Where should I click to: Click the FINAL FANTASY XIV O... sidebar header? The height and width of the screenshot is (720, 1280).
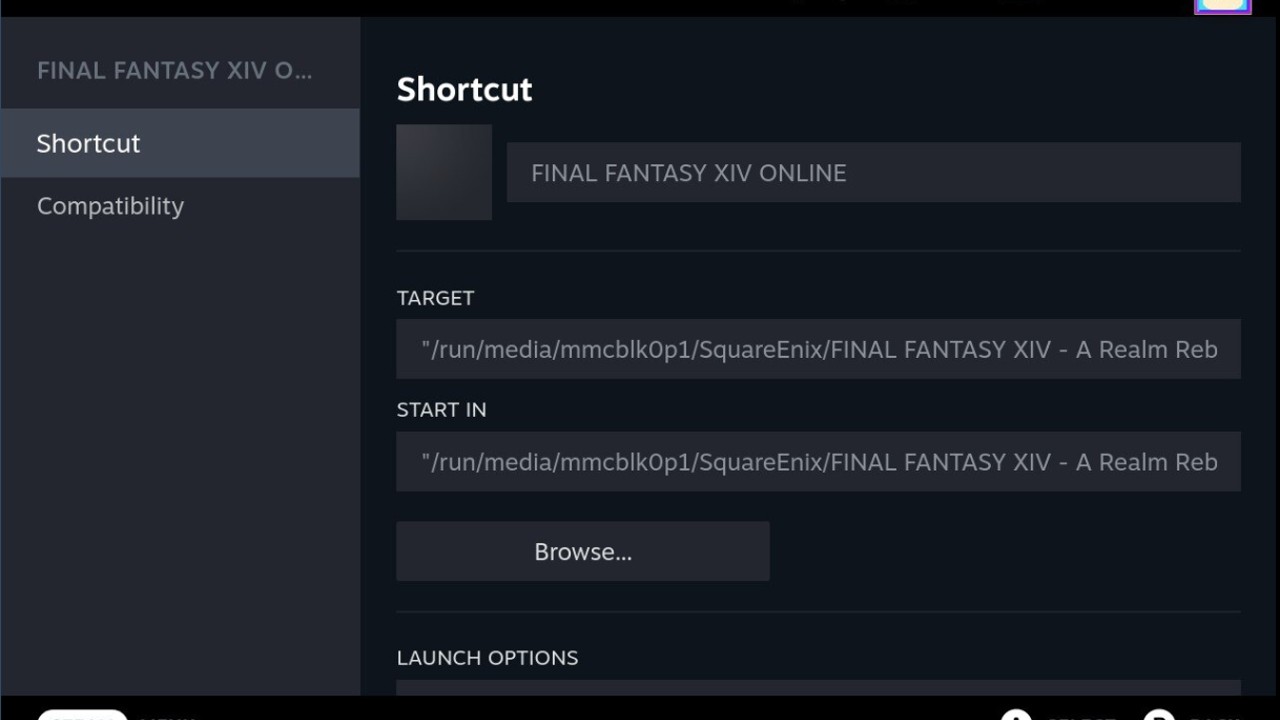(x=176, y=70)
